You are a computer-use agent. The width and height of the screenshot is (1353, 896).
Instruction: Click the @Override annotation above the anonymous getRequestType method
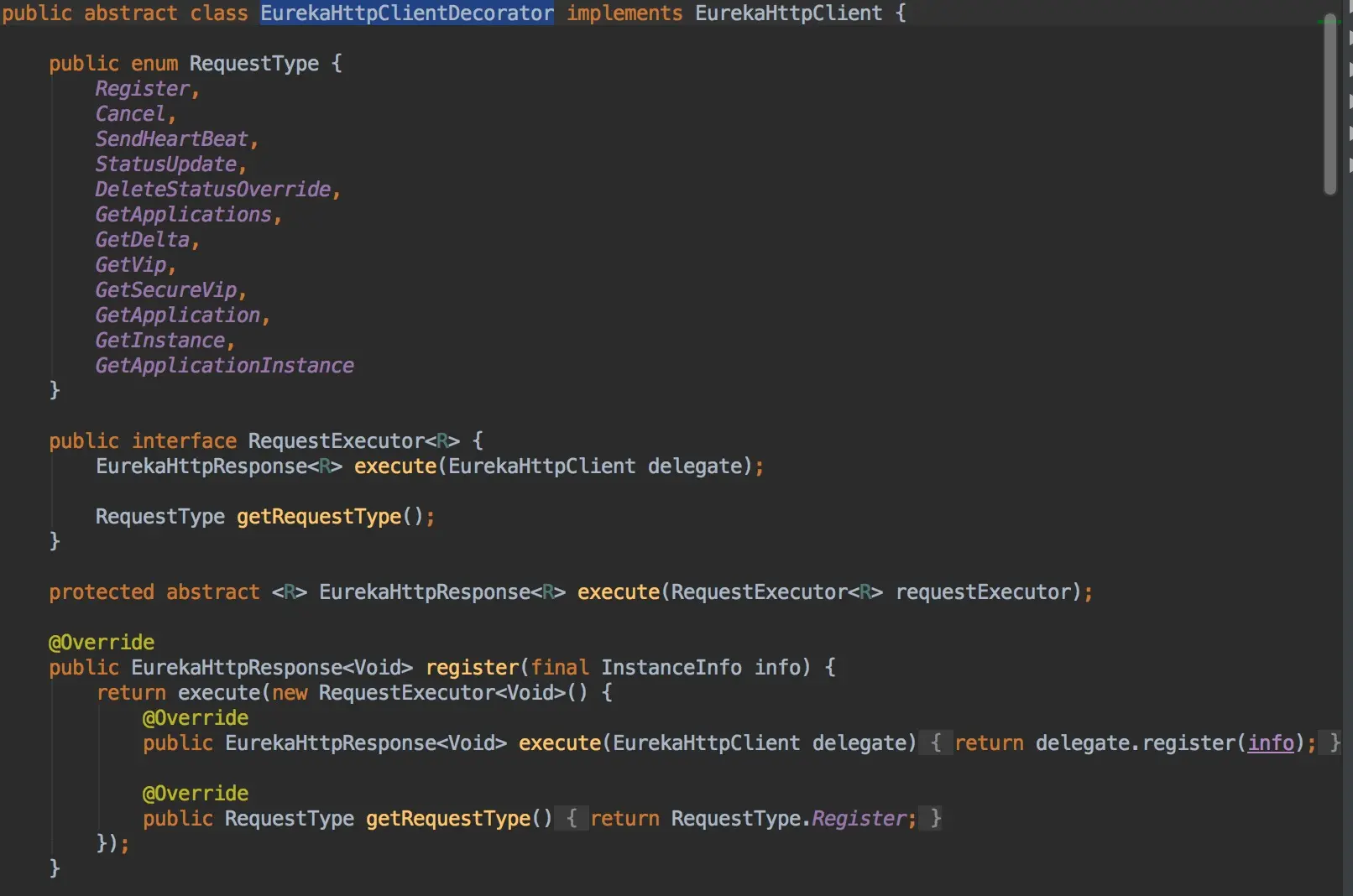(196, 794)
